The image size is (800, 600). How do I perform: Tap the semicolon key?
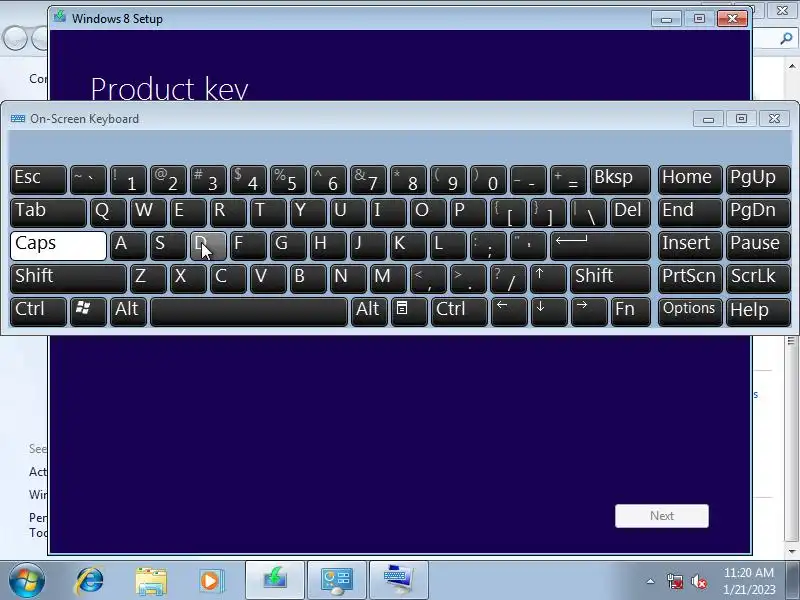488,245
